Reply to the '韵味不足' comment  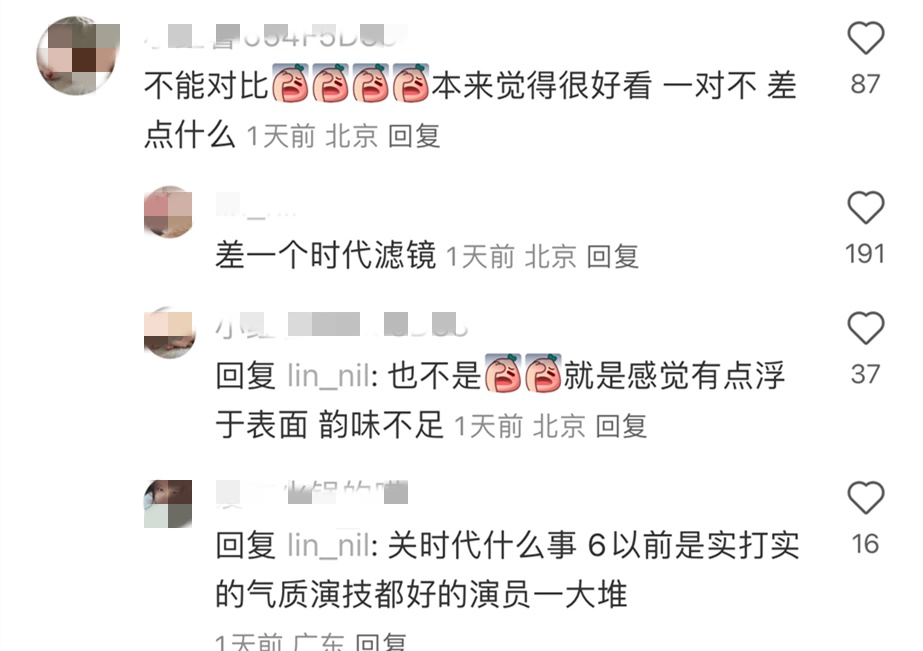[x=621, y=426]
